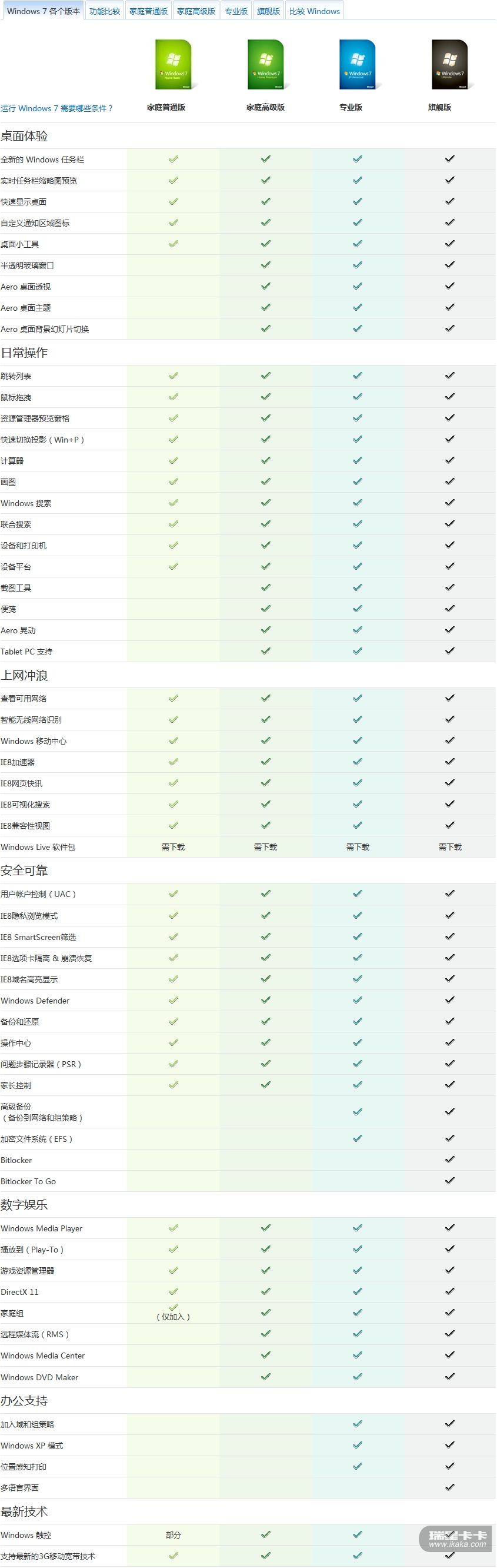Screen dimensions: 497x1568
Task: Click 家庭普通版 checkmark for 全新的 Windows 任务栏
Action: (174, 159)
